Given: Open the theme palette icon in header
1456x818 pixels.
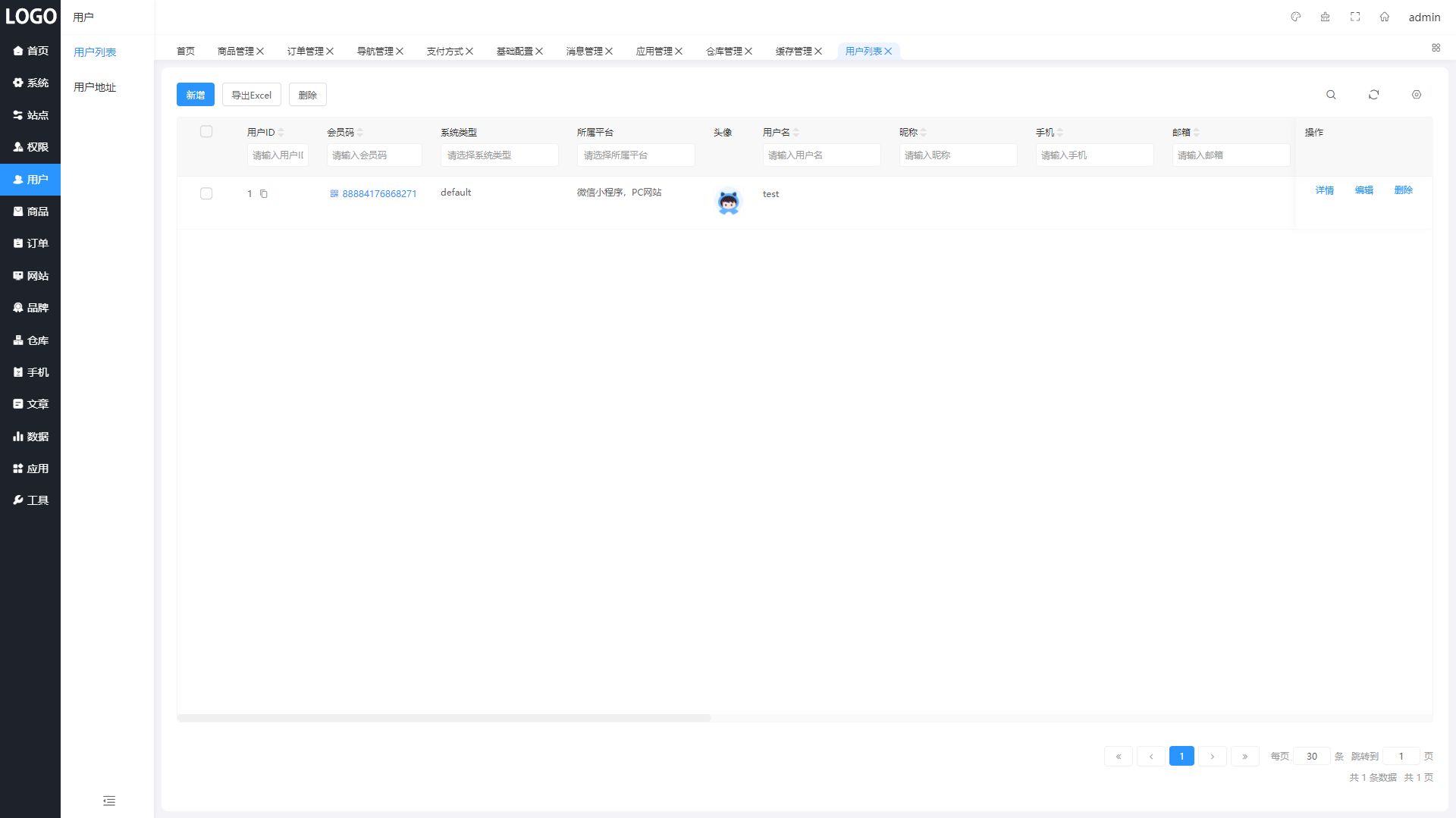Looking at the screenshot, I should click(1296, 17).
